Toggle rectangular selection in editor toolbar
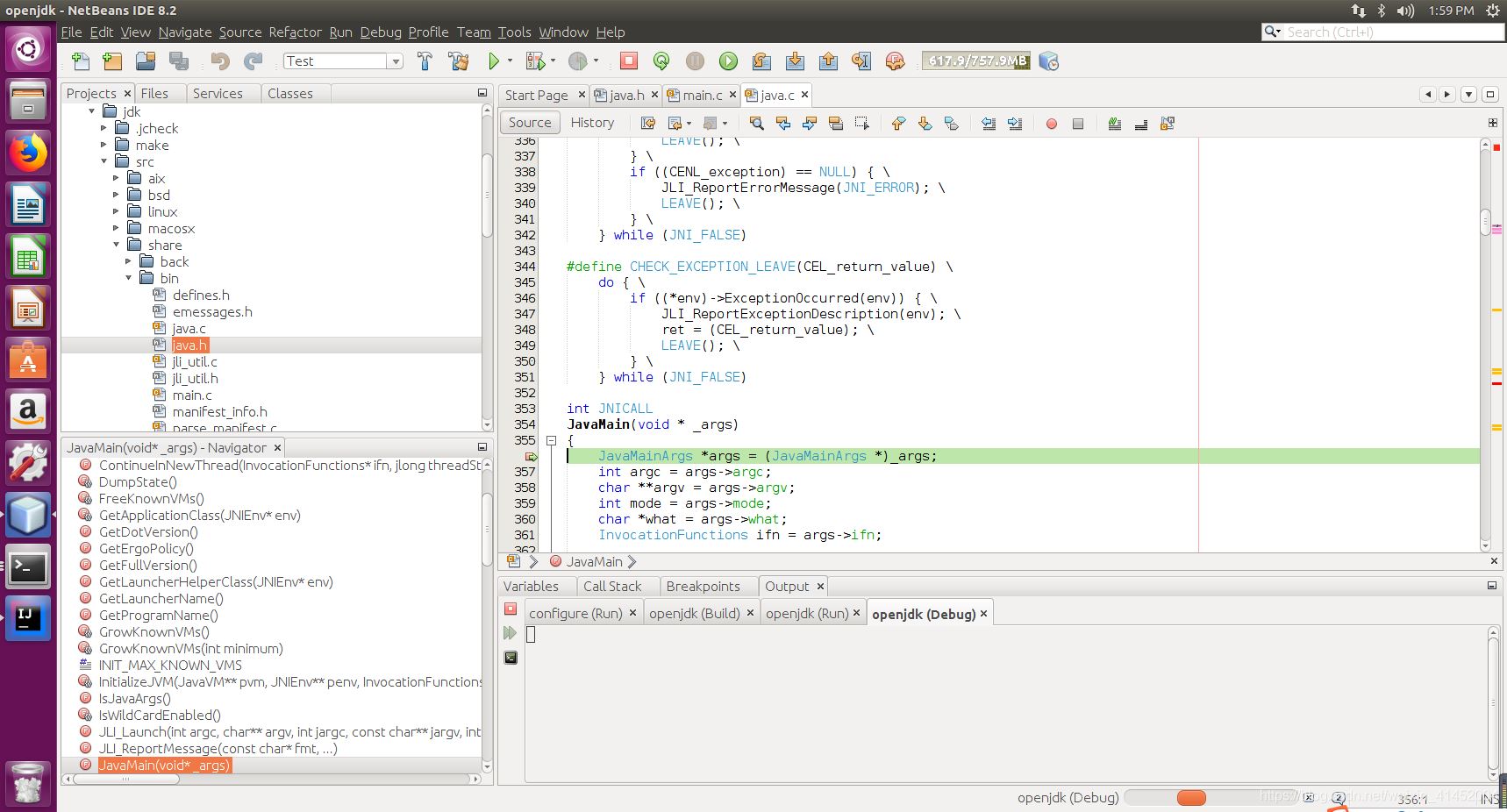This screenshot has height=812, width=1507. coord(862,124)
